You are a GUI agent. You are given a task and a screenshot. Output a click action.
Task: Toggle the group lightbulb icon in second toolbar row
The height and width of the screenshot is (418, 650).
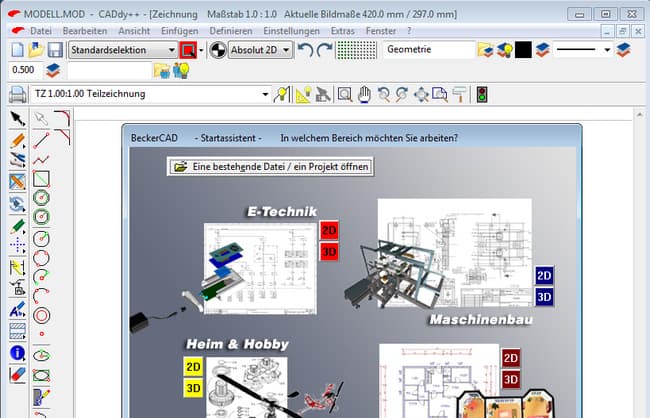coord(181,70)
